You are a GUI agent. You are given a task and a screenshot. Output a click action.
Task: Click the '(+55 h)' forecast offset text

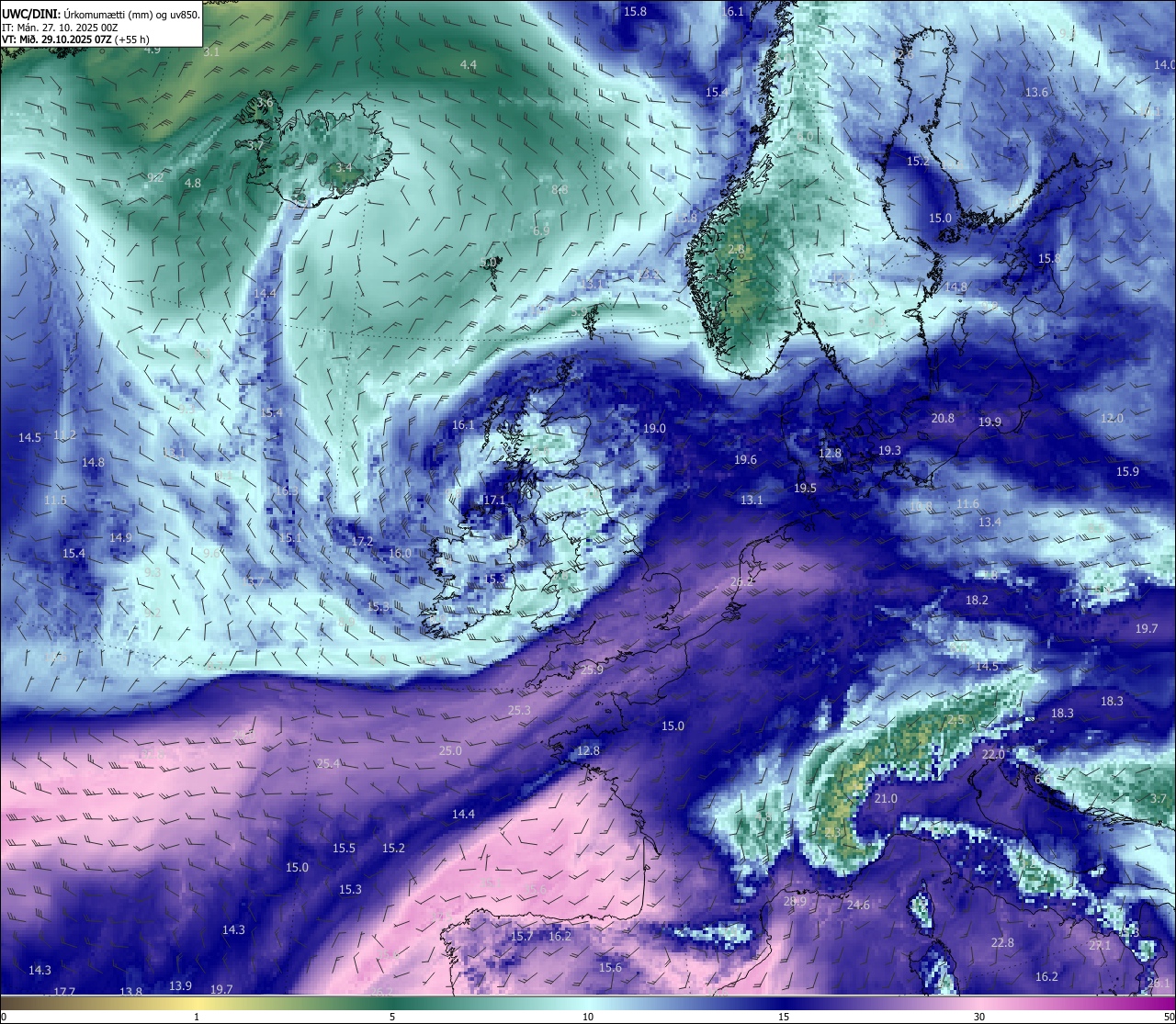132,39
